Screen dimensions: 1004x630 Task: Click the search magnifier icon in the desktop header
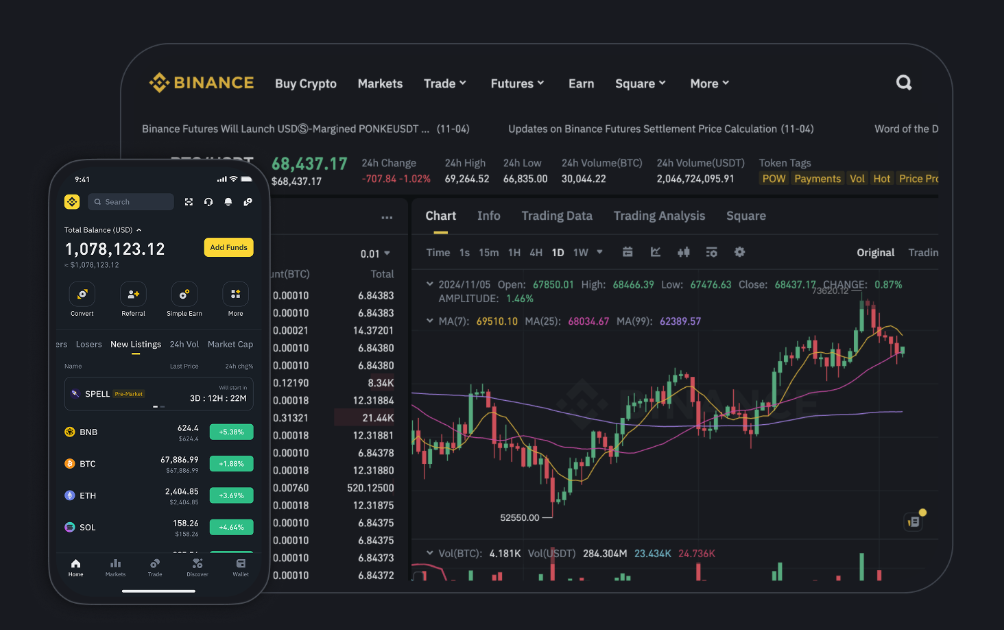point(903,83)
